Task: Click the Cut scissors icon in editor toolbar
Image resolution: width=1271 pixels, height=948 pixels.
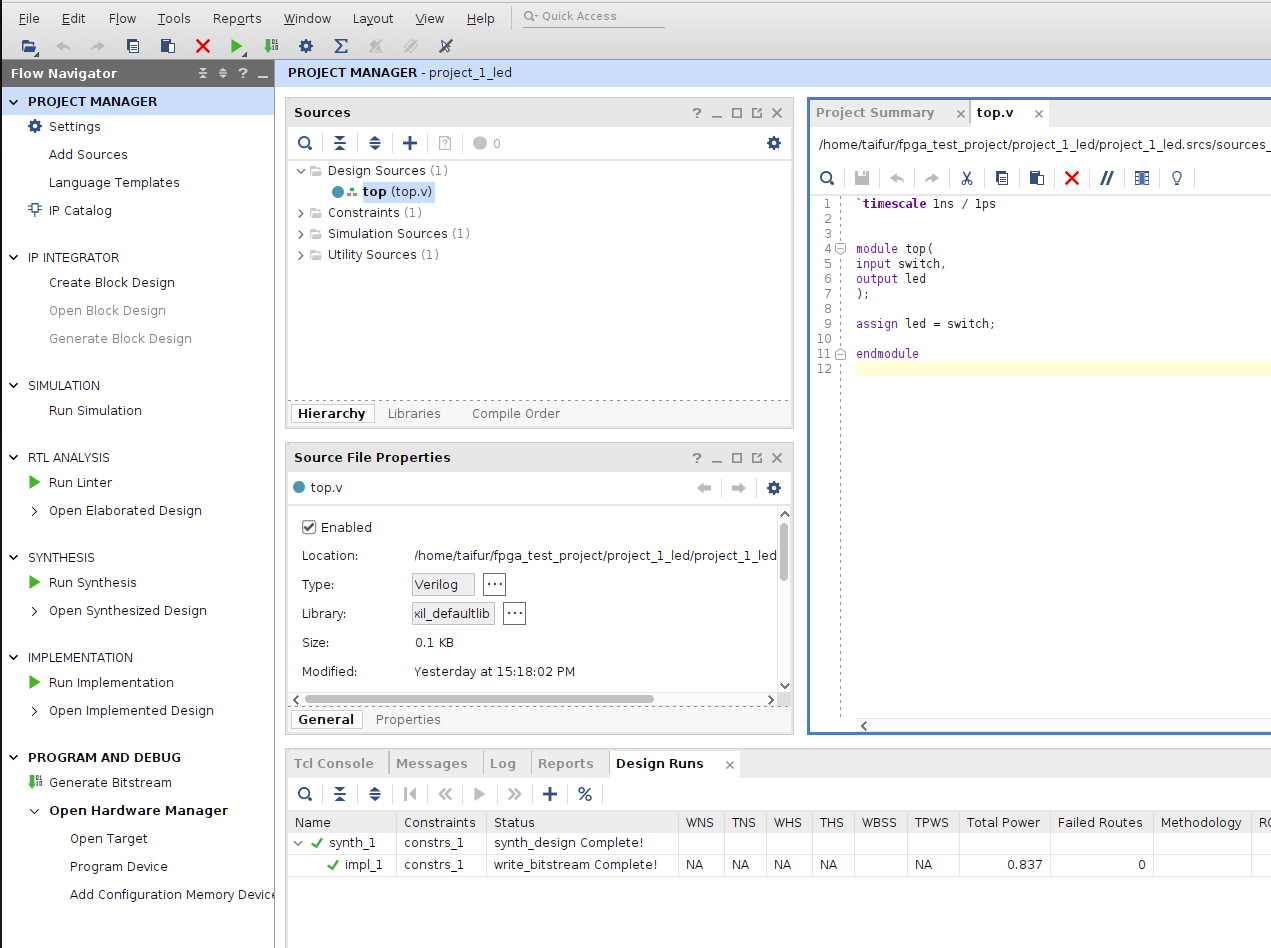Action: click(x=967, y=178)
